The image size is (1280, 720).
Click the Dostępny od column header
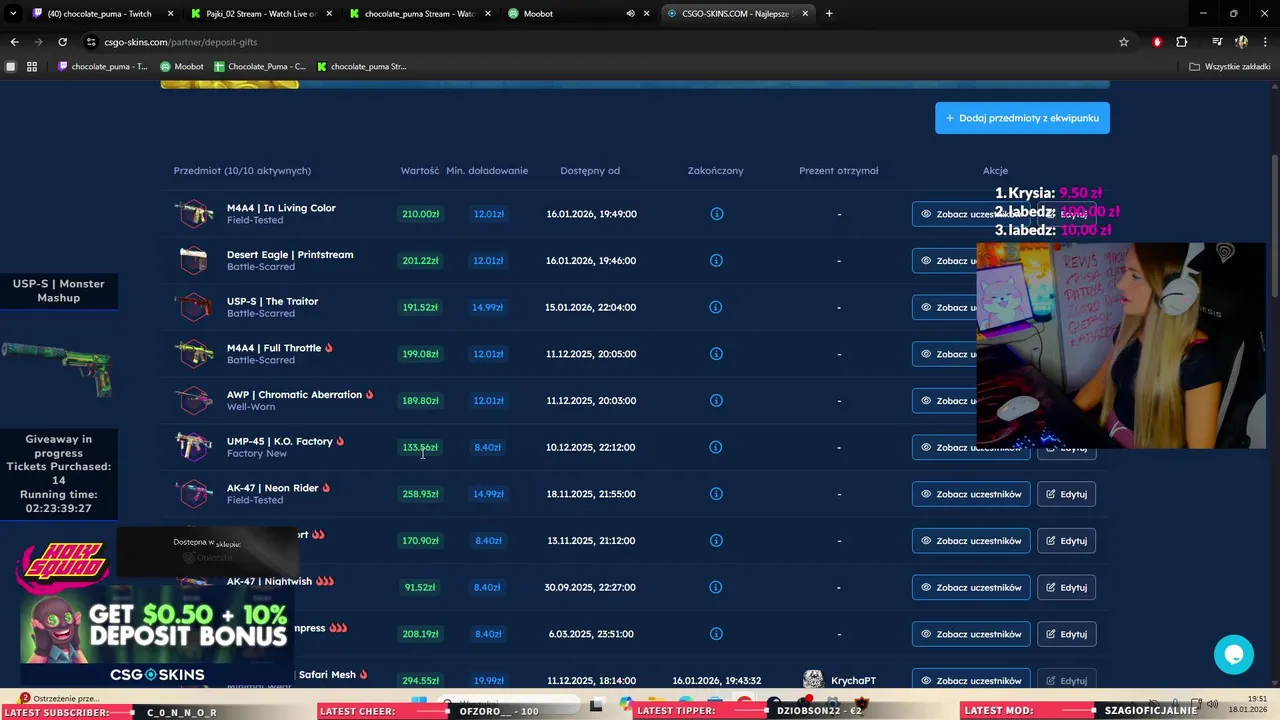590,171
